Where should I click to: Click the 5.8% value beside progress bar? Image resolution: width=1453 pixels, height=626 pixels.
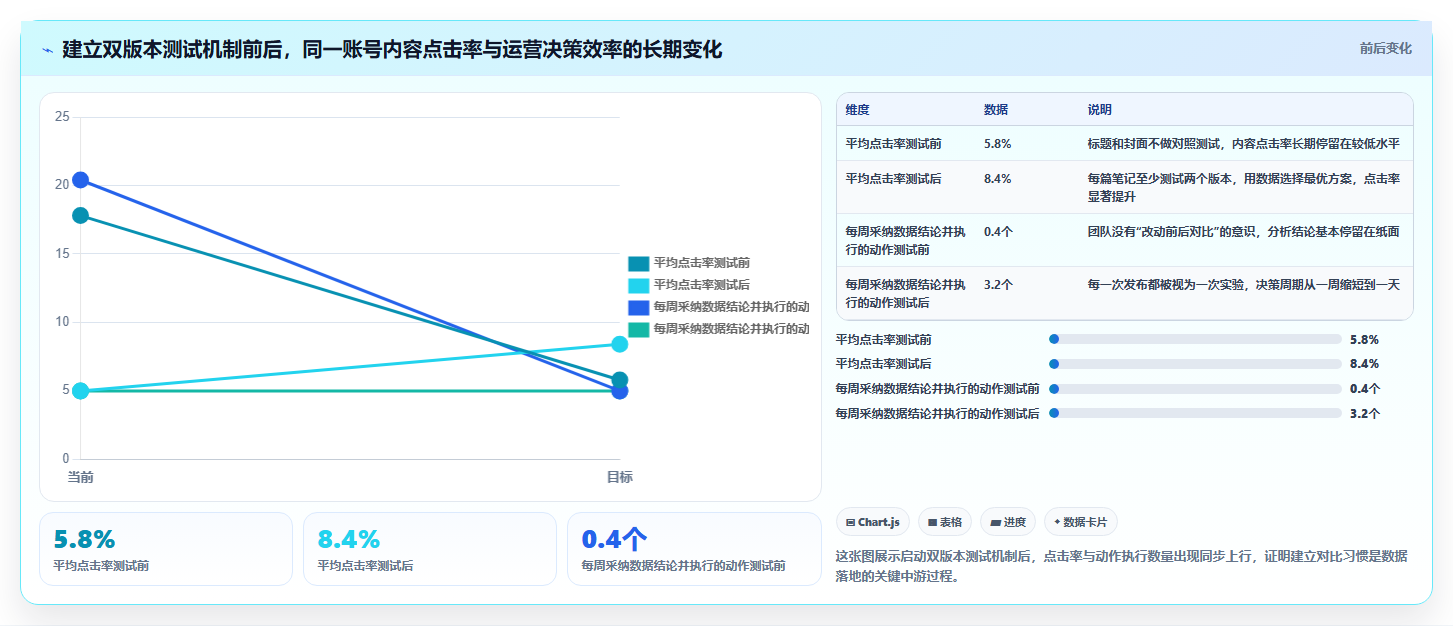click(x=1364, y=340)
